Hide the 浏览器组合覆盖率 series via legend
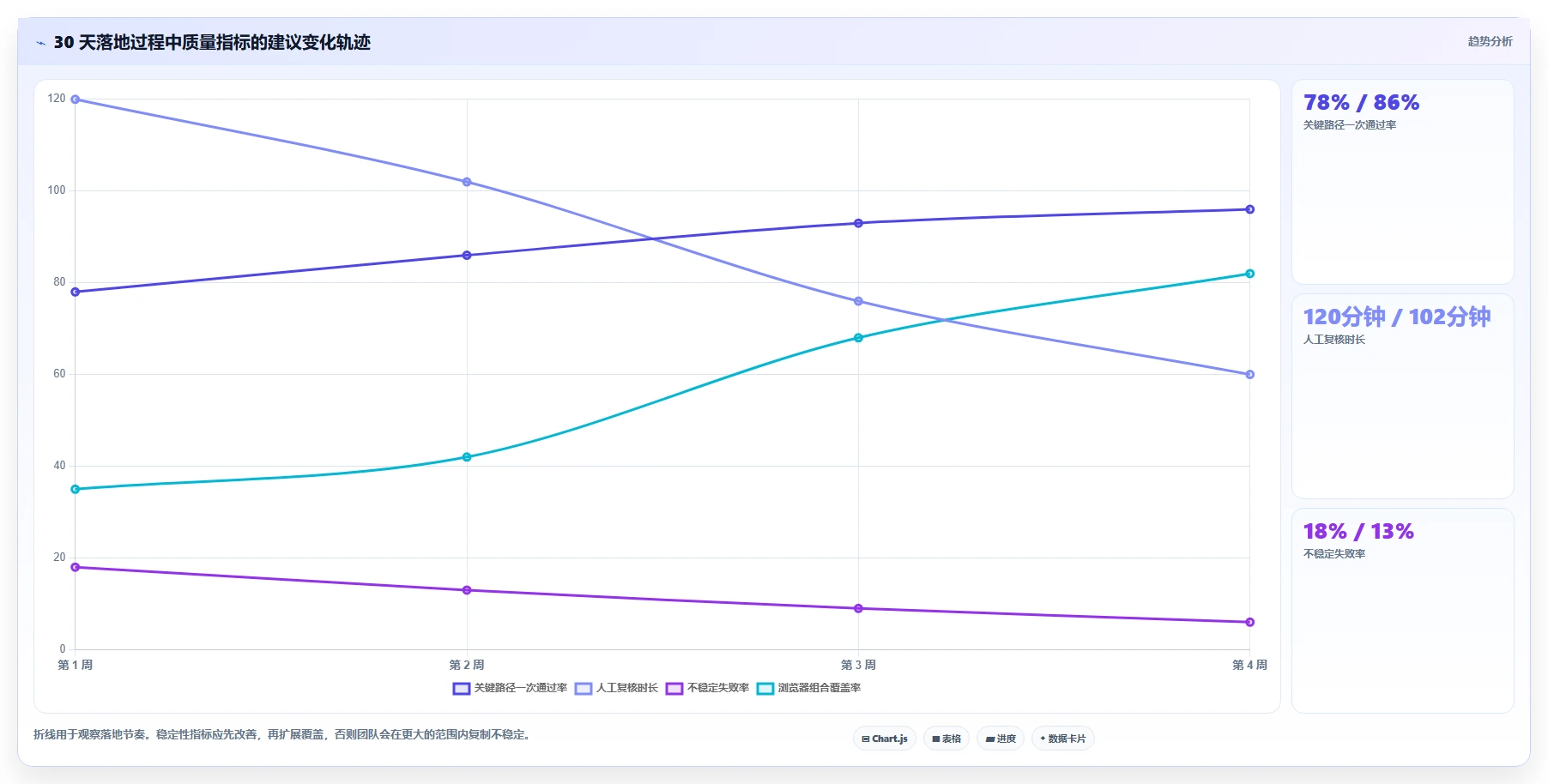The image size is (1548, 784). coord(808,688)
